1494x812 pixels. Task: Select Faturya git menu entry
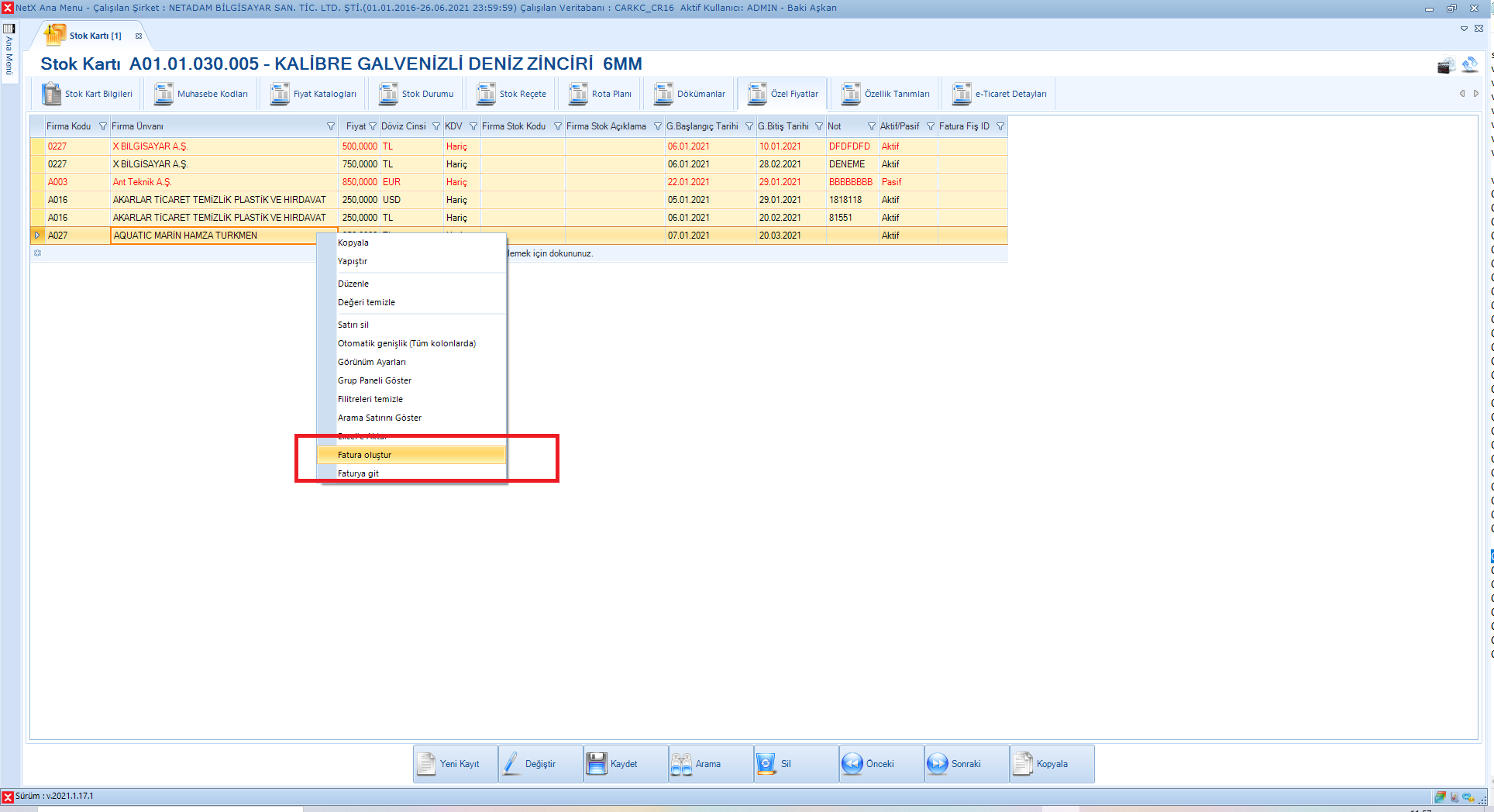coord(358,473)
